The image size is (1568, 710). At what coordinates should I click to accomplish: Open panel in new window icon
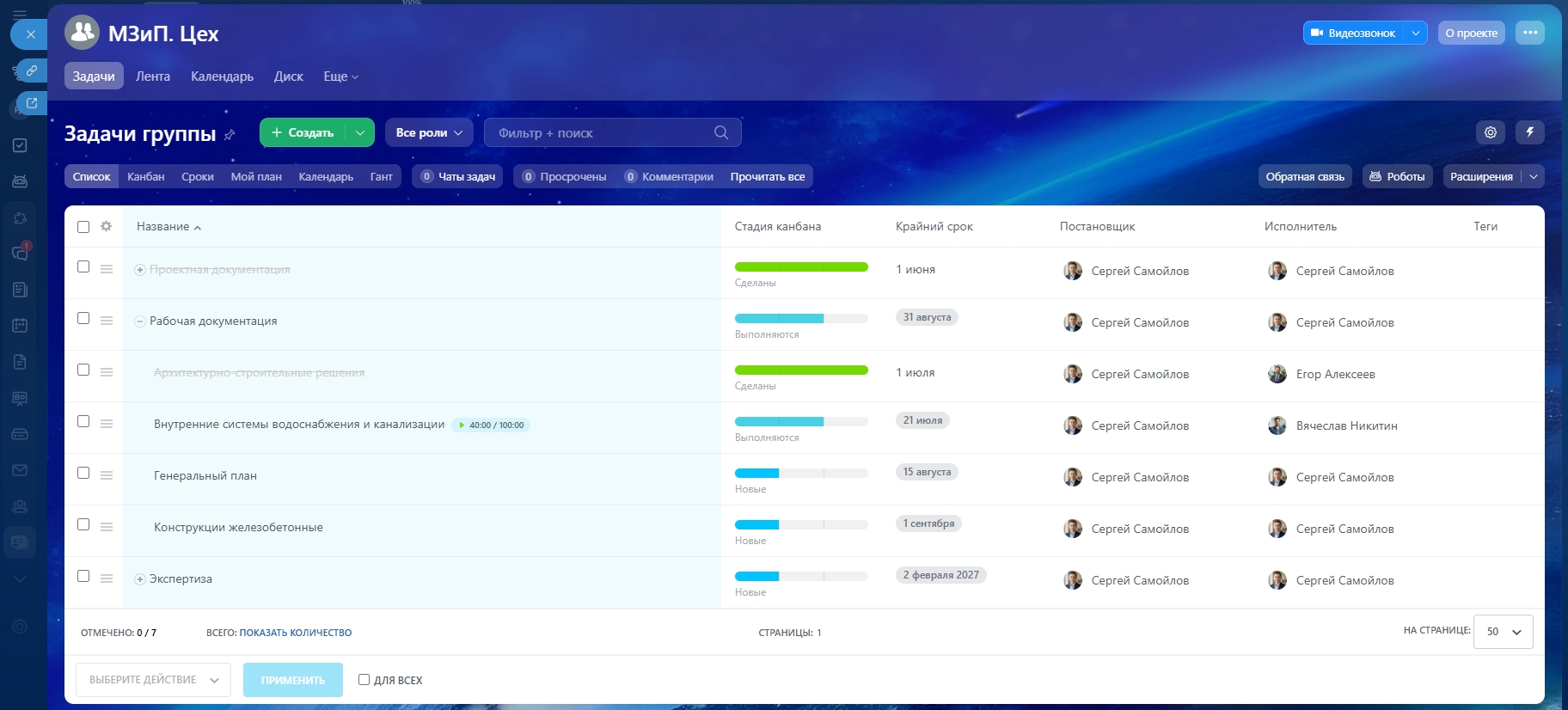point(31,103)
